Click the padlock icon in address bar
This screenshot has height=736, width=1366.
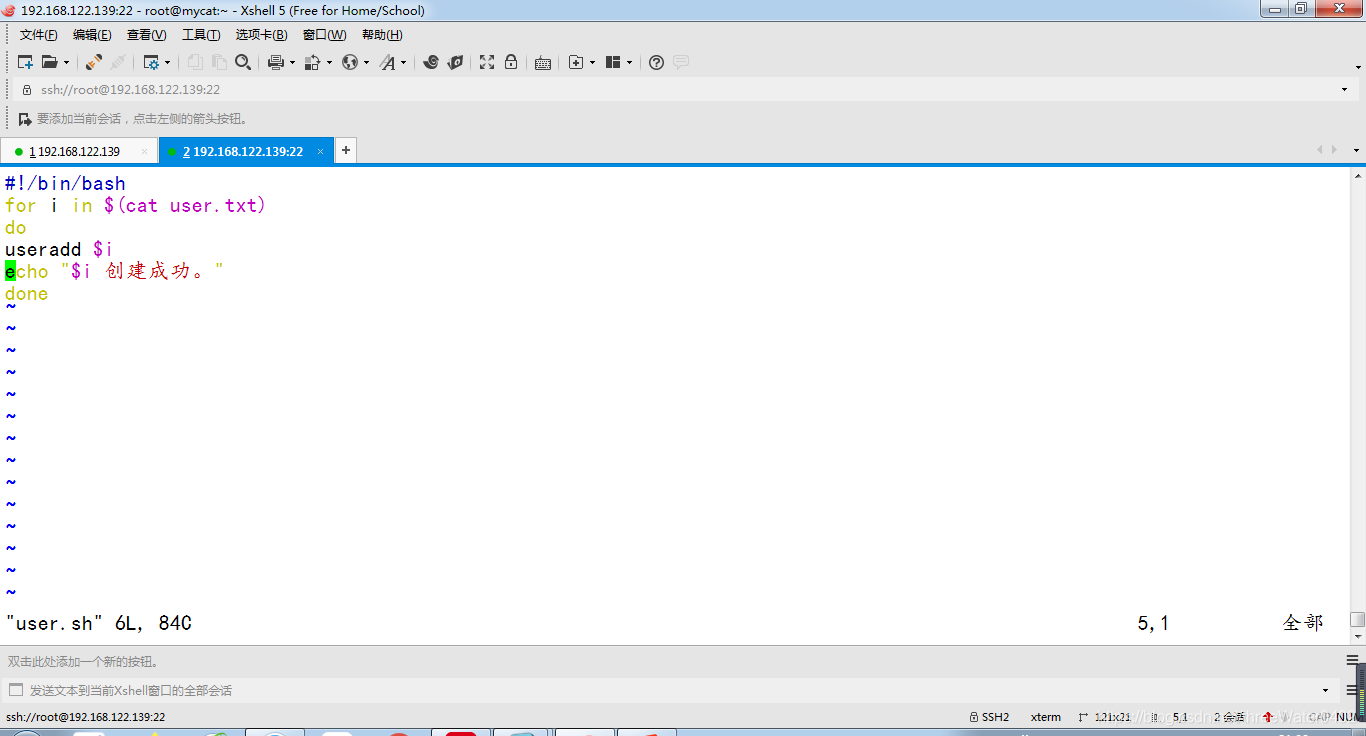(27, 90)
